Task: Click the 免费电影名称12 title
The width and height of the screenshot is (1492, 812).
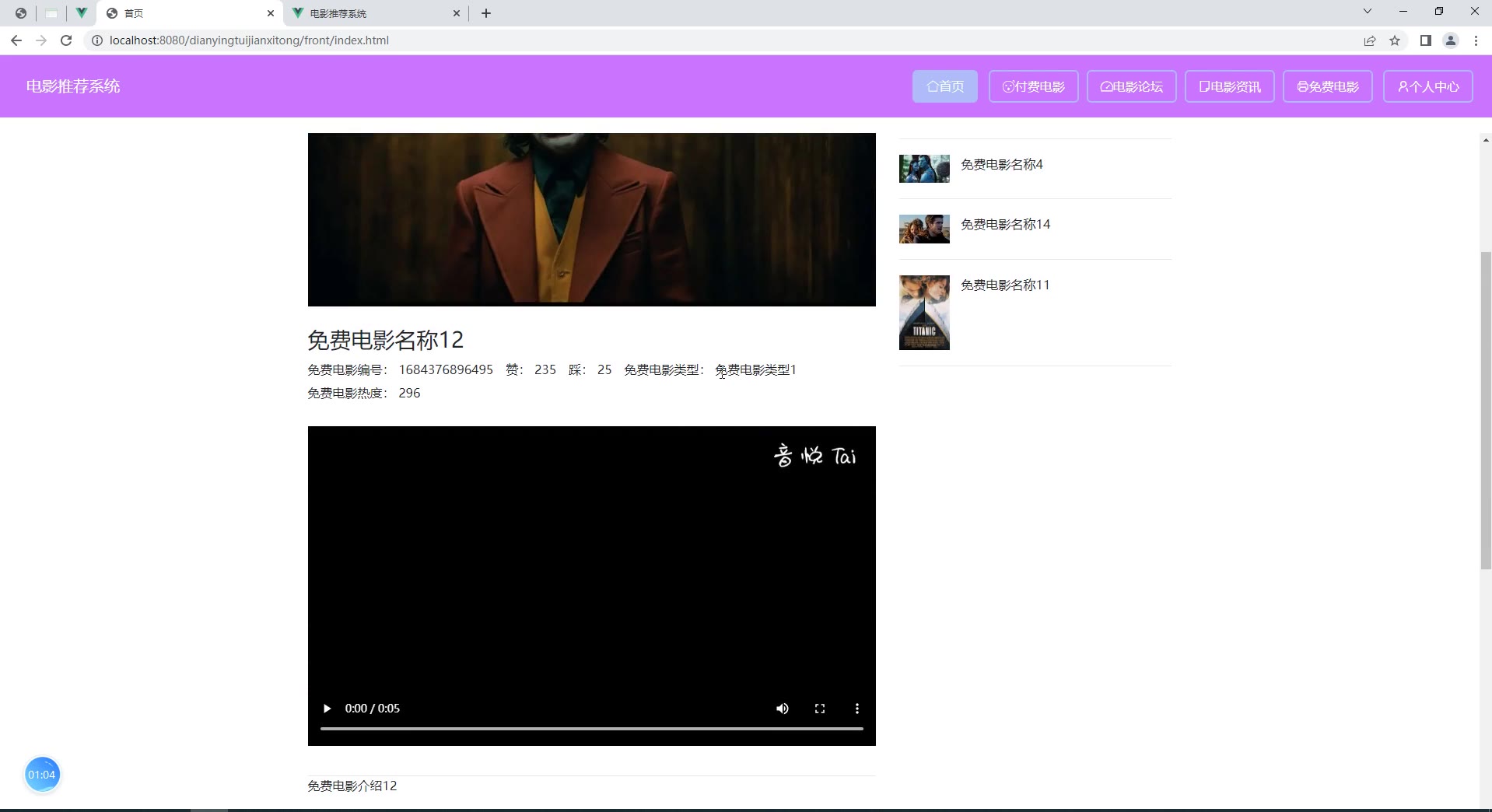Action: point(385,340)
